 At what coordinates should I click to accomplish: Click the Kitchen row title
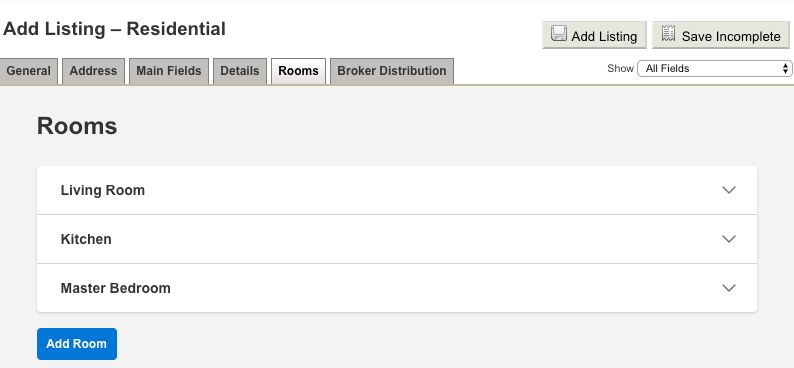pyautogui.click(x=86, y=239)
